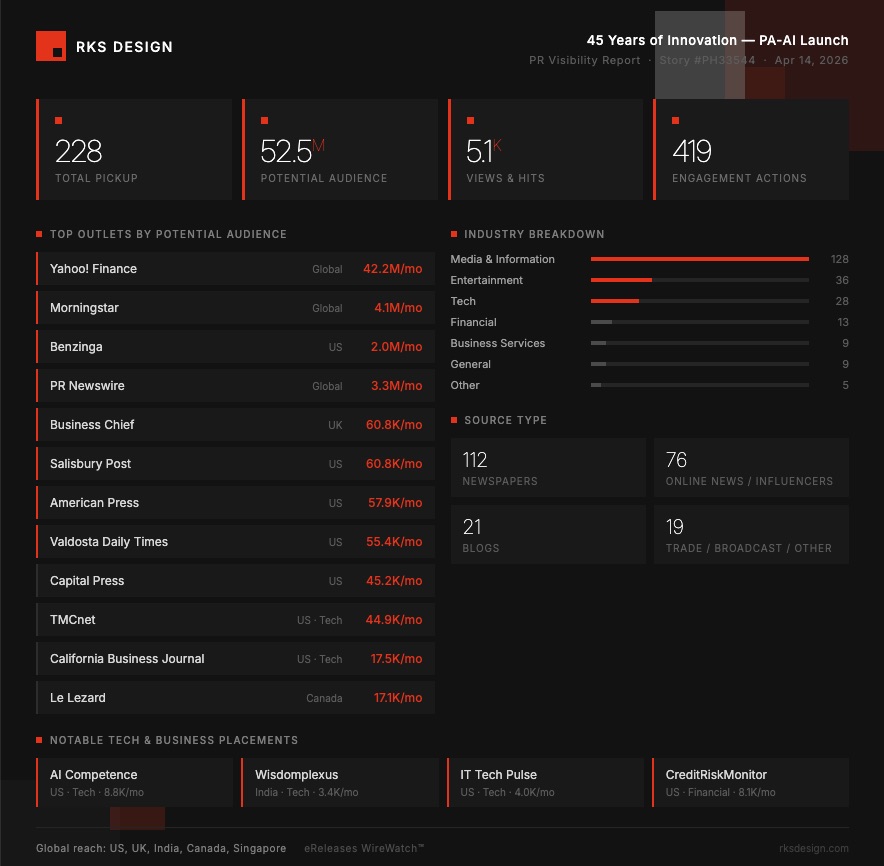The width and height of the screenshot is (884, 866).
Task: Click the 17.1K/mo audience value
Action: 397,697
